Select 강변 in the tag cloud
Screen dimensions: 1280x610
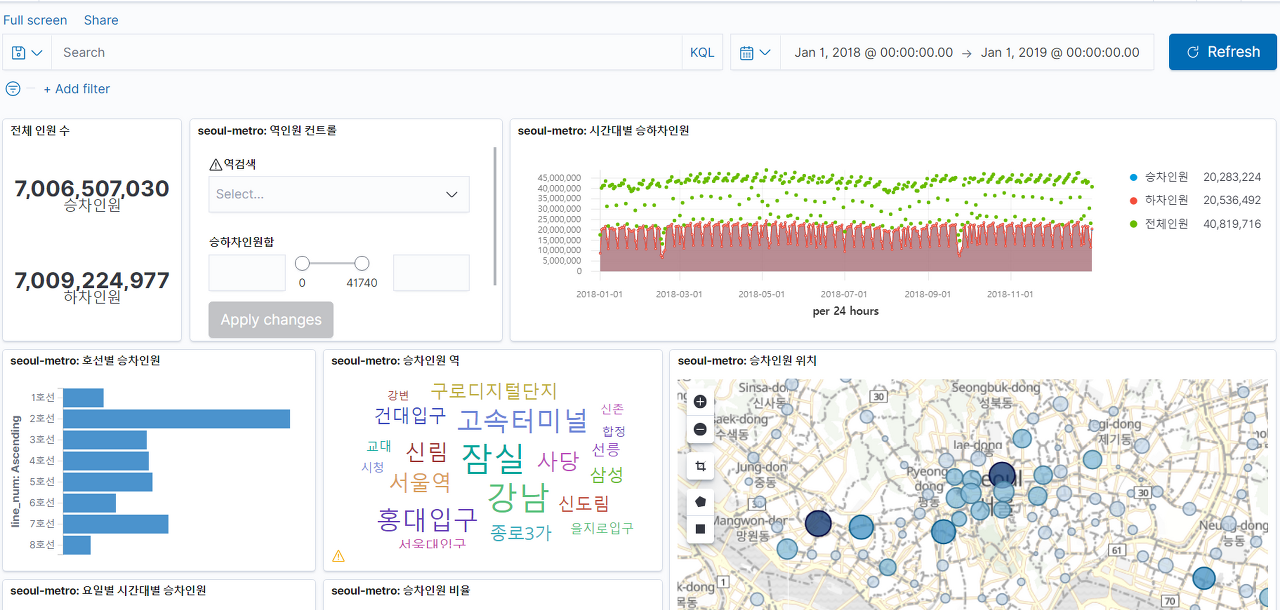click(x=398, y=395)
